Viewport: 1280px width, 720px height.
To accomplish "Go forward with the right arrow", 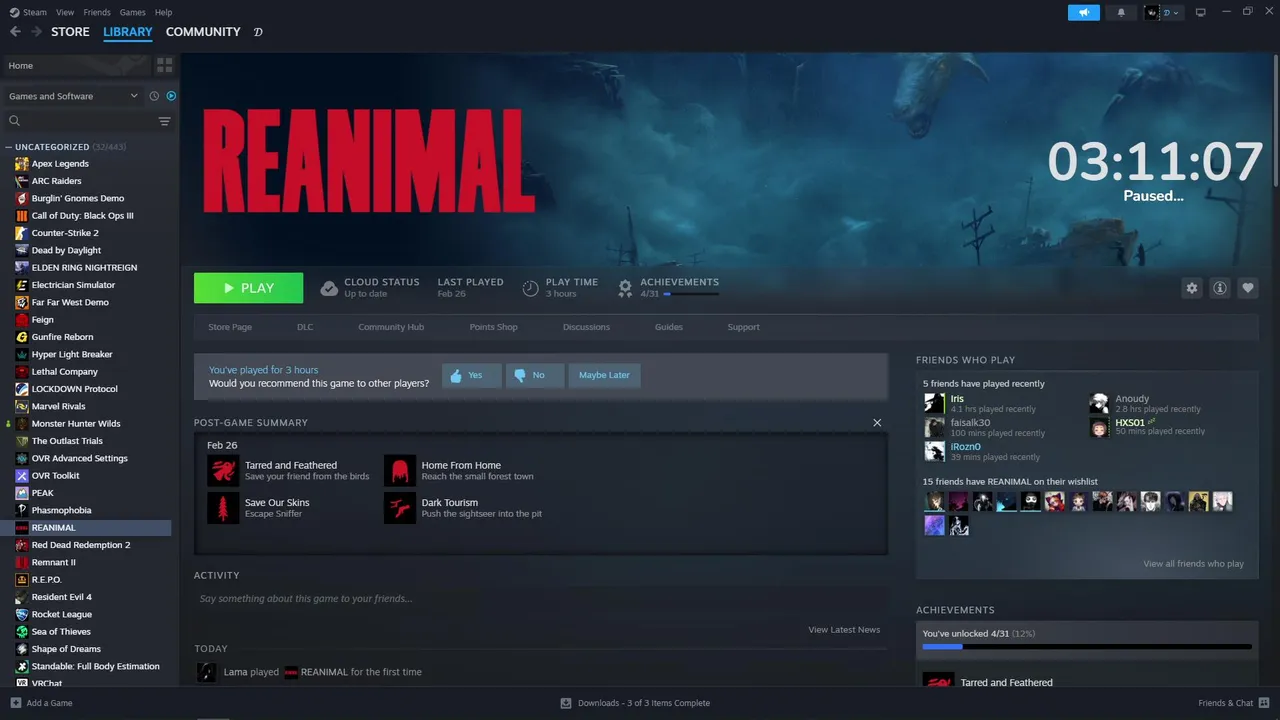I will [37, 32].
